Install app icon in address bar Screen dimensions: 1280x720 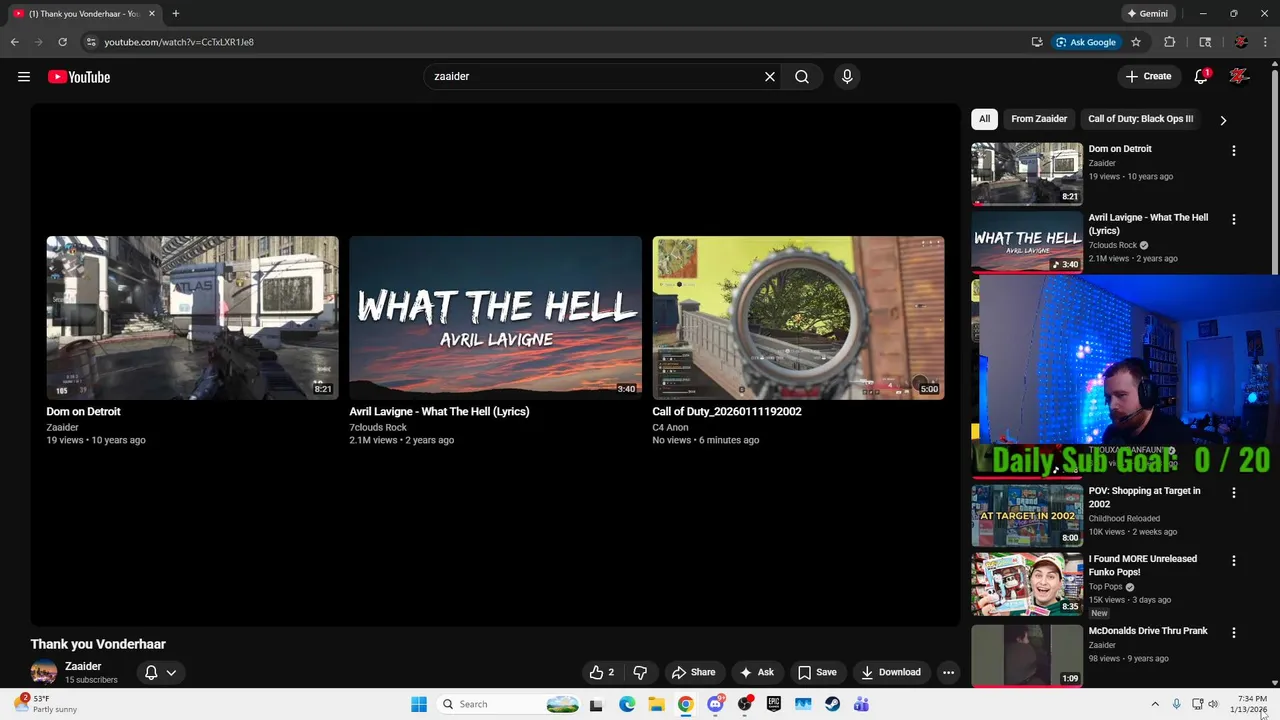[1037, 42]
